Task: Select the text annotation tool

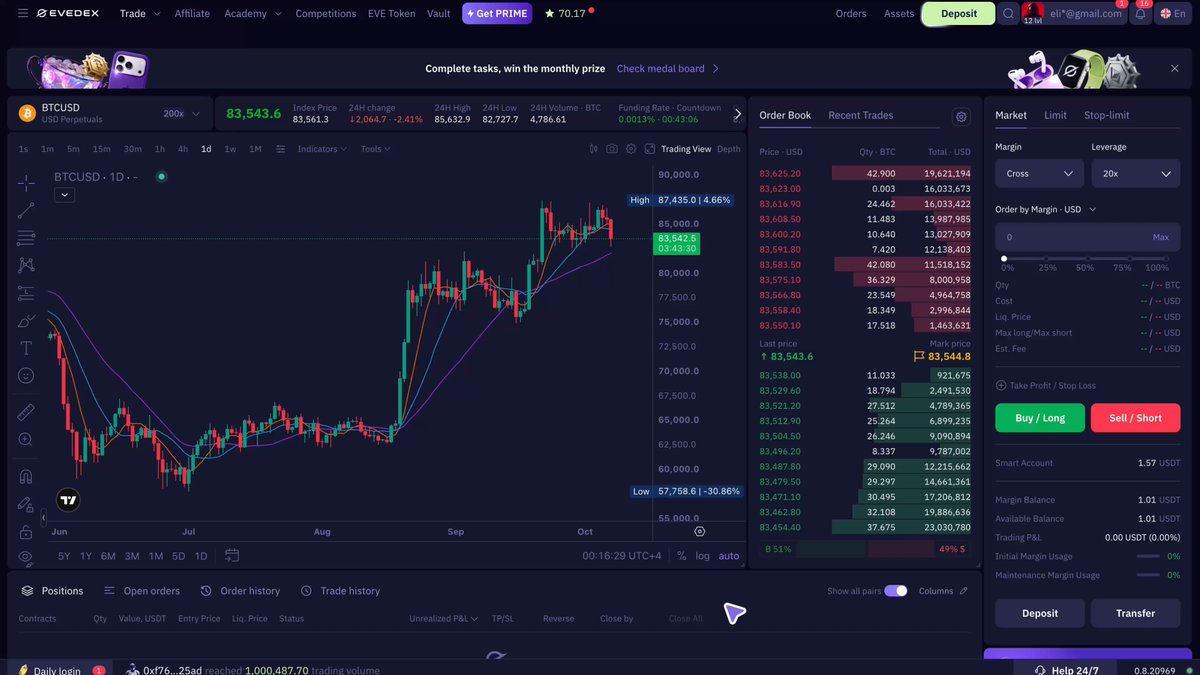Action: [26, 348]
